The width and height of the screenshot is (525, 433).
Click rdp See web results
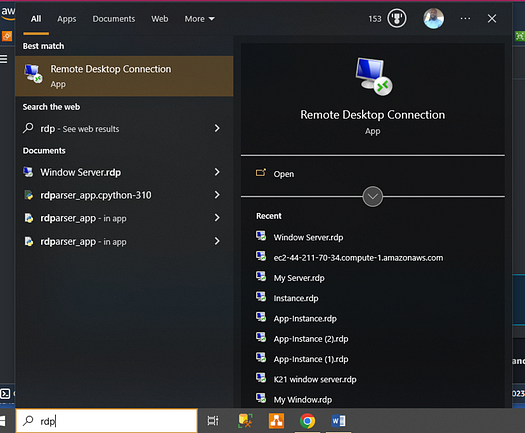click(x=124, y=129)
